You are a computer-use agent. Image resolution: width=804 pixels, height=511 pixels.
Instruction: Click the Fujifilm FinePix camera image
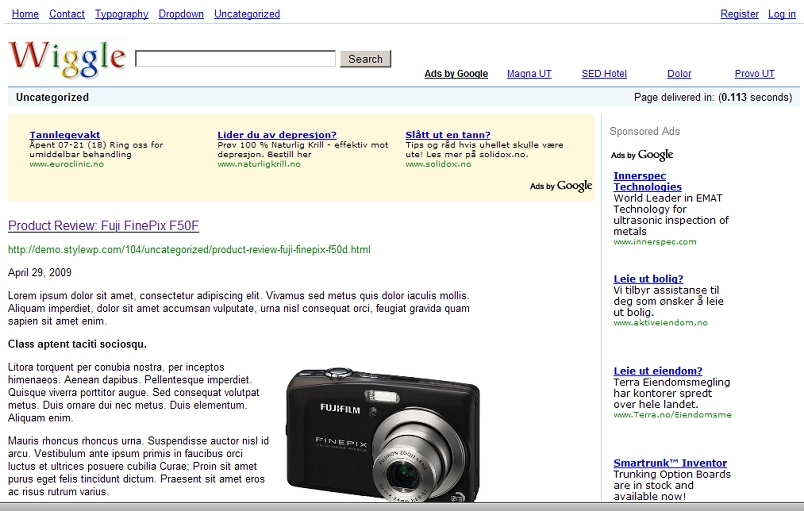click(383, 435)
